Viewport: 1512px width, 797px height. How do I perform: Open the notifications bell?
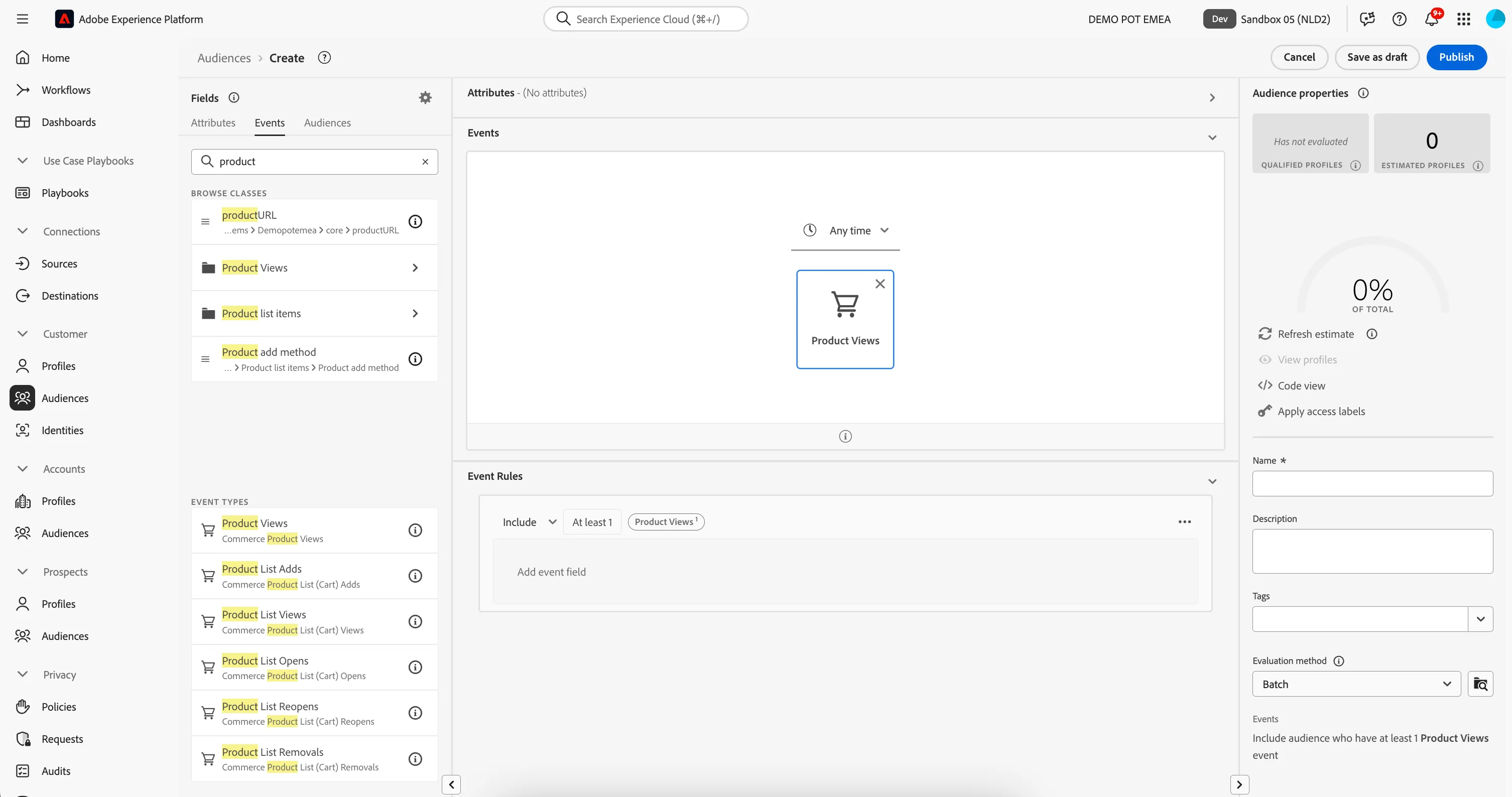pyautogui.click(x=1431, y=19)
